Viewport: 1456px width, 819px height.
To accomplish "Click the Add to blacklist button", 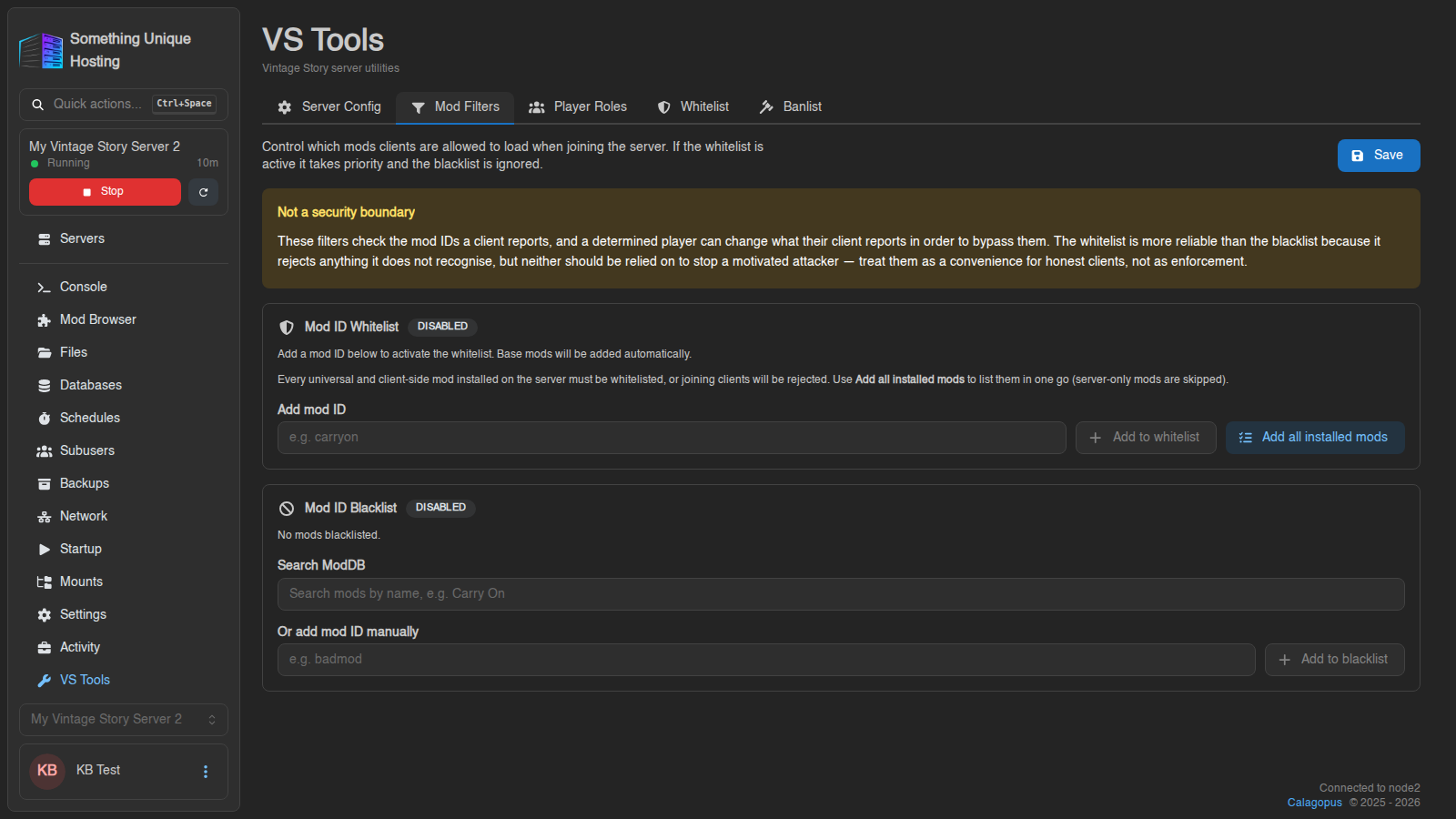I will coord(1334,660).
